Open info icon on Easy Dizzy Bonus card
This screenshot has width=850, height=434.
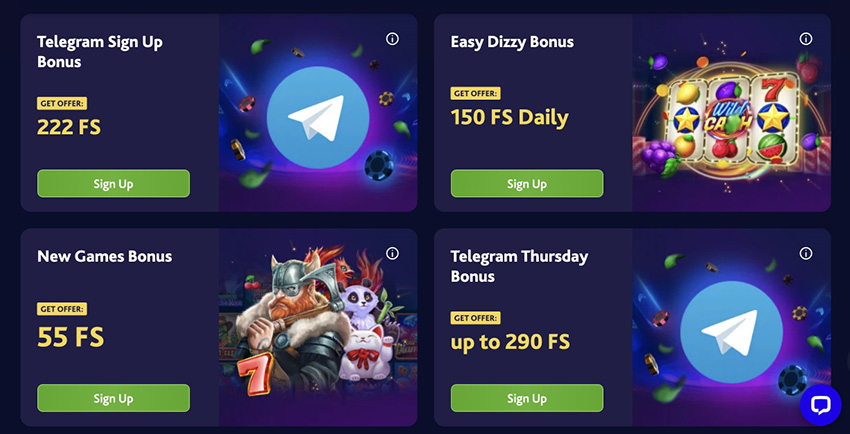(806, 39)
